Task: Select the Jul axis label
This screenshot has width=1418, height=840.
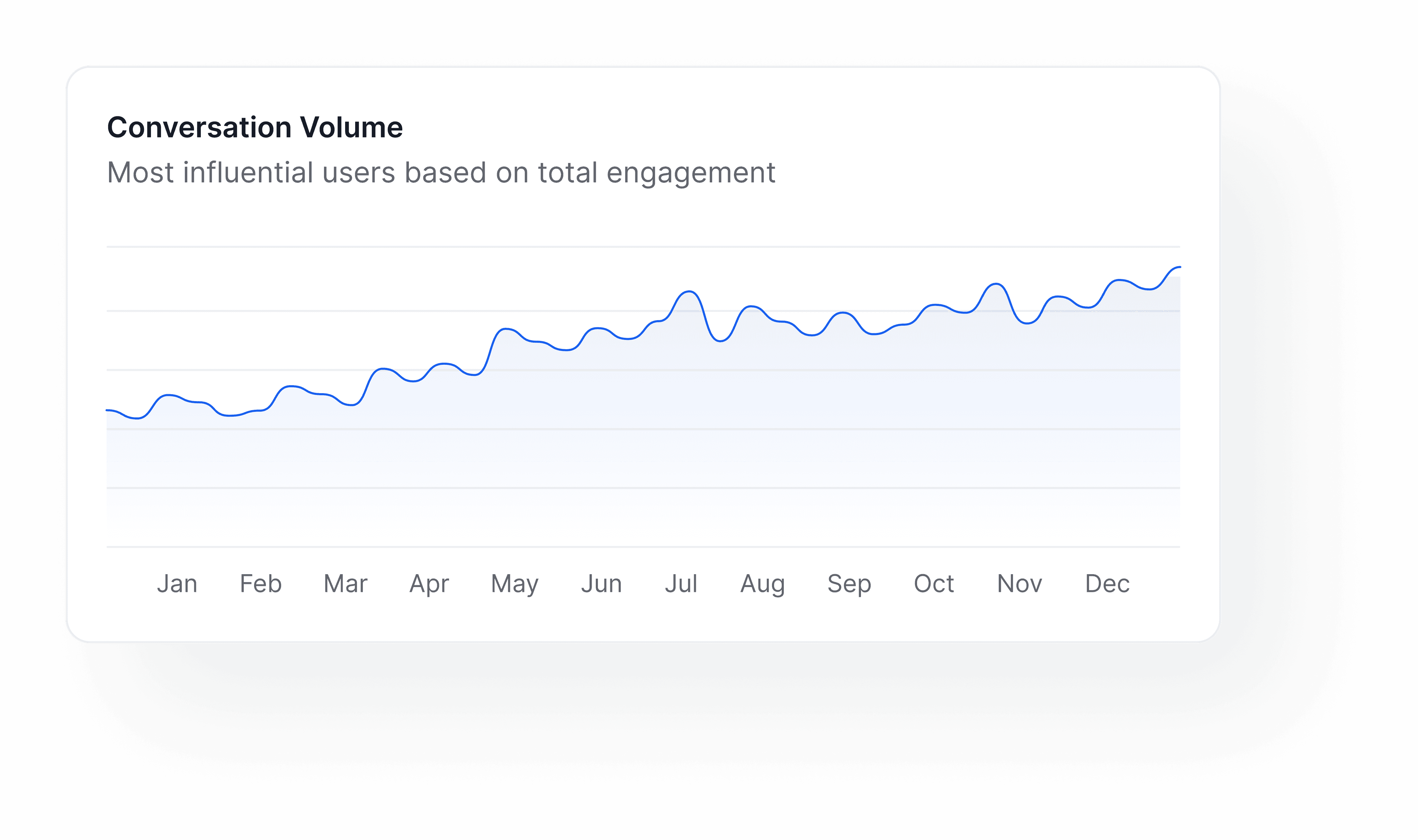Action: click(681, 584)
